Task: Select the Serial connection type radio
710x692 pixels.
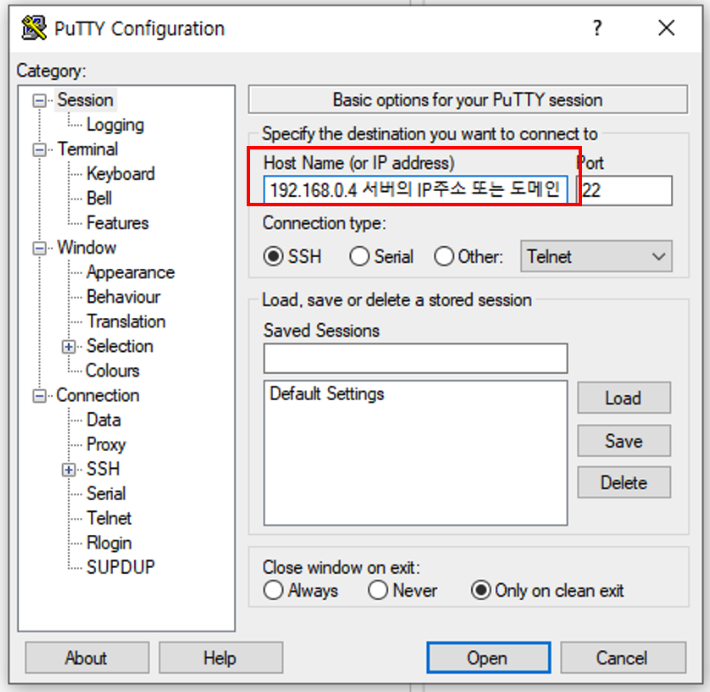Action: coord(360,256)
